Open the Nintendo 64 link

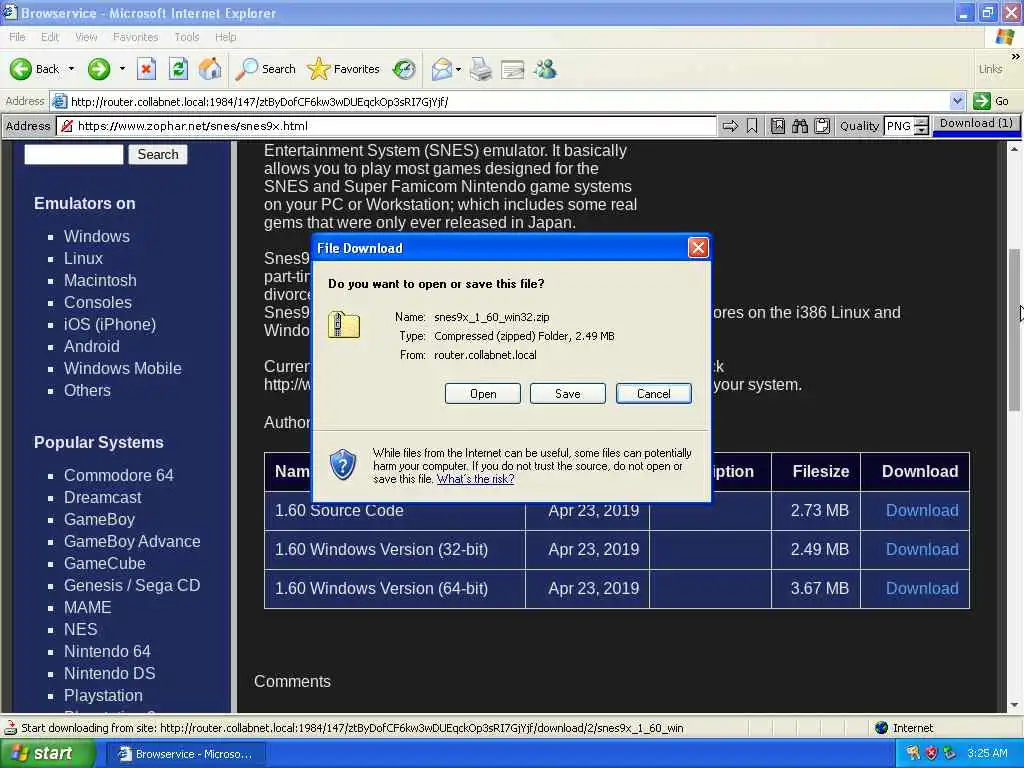tap(107, 651)
